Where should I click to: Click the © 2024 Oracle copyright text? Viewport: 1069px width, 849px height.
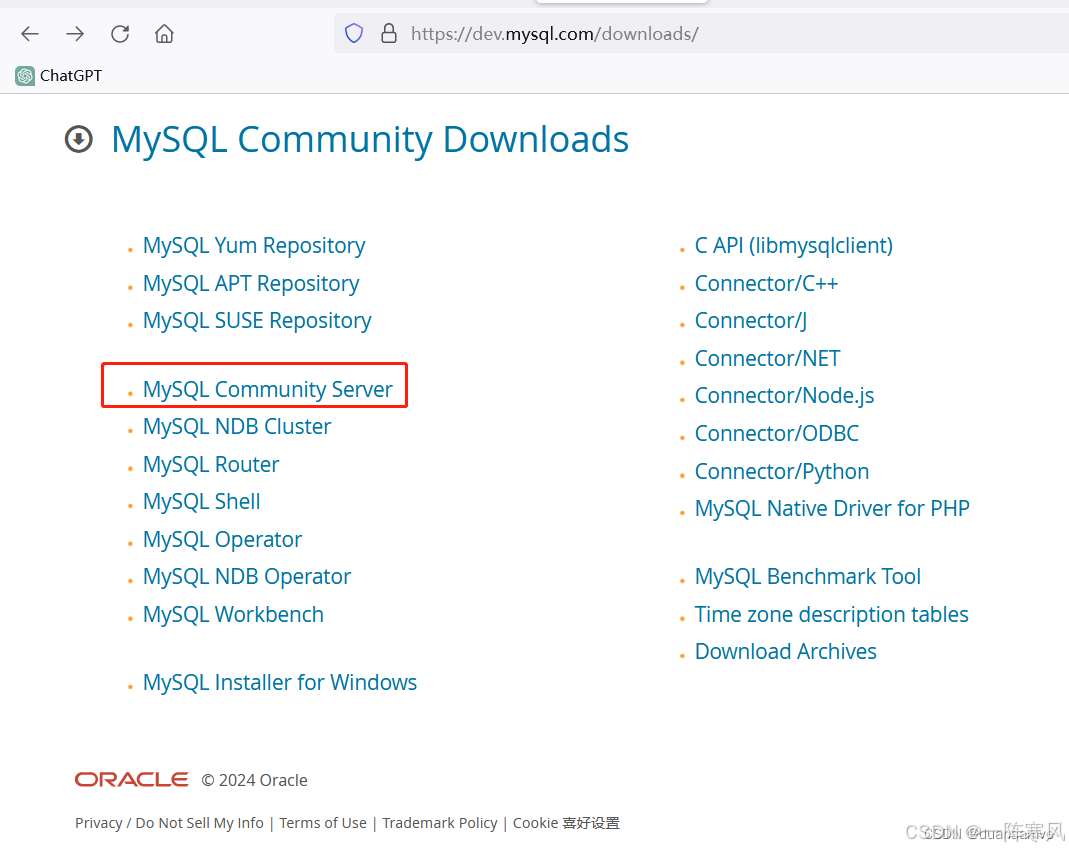coord(254,780)
